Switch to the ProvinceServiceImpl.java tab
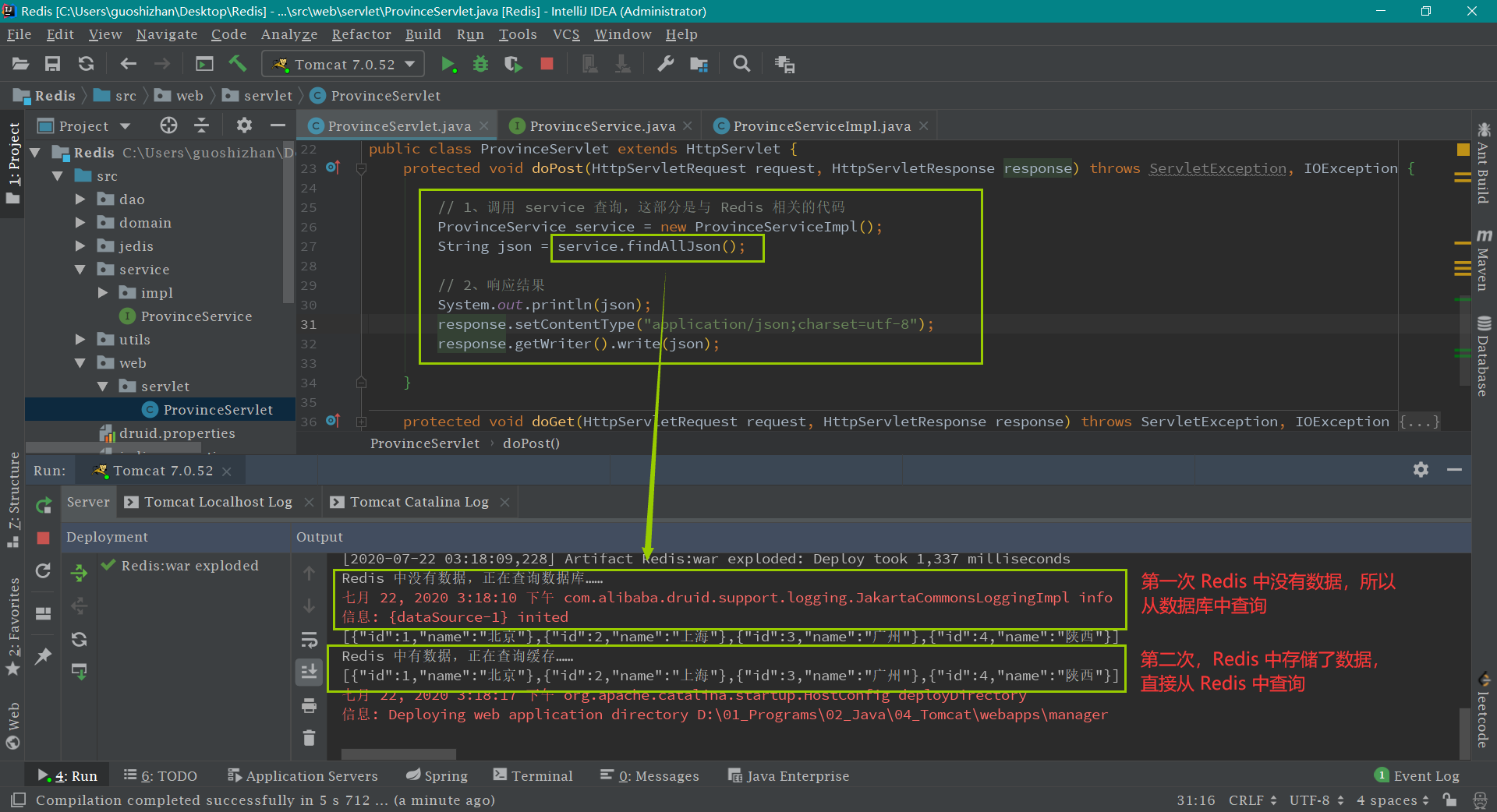 [x=821, y=126]
